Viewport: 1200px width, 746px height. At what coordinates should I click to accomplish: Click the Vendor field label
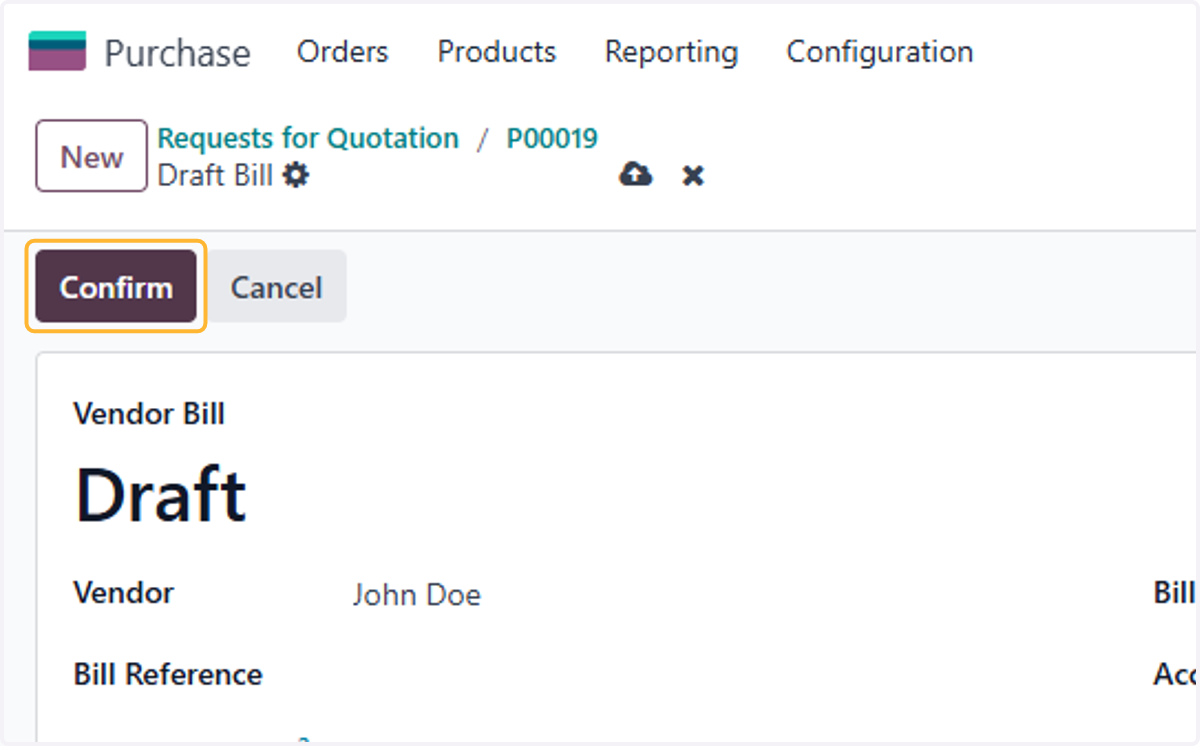point(124,593)
